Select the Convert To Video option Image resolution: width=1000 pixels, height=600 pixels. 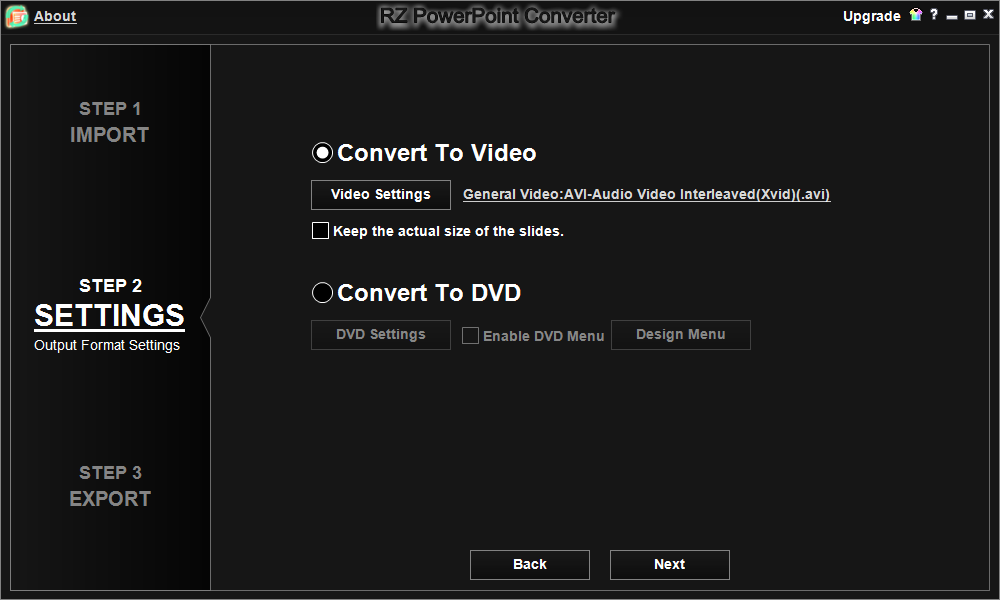322,152
